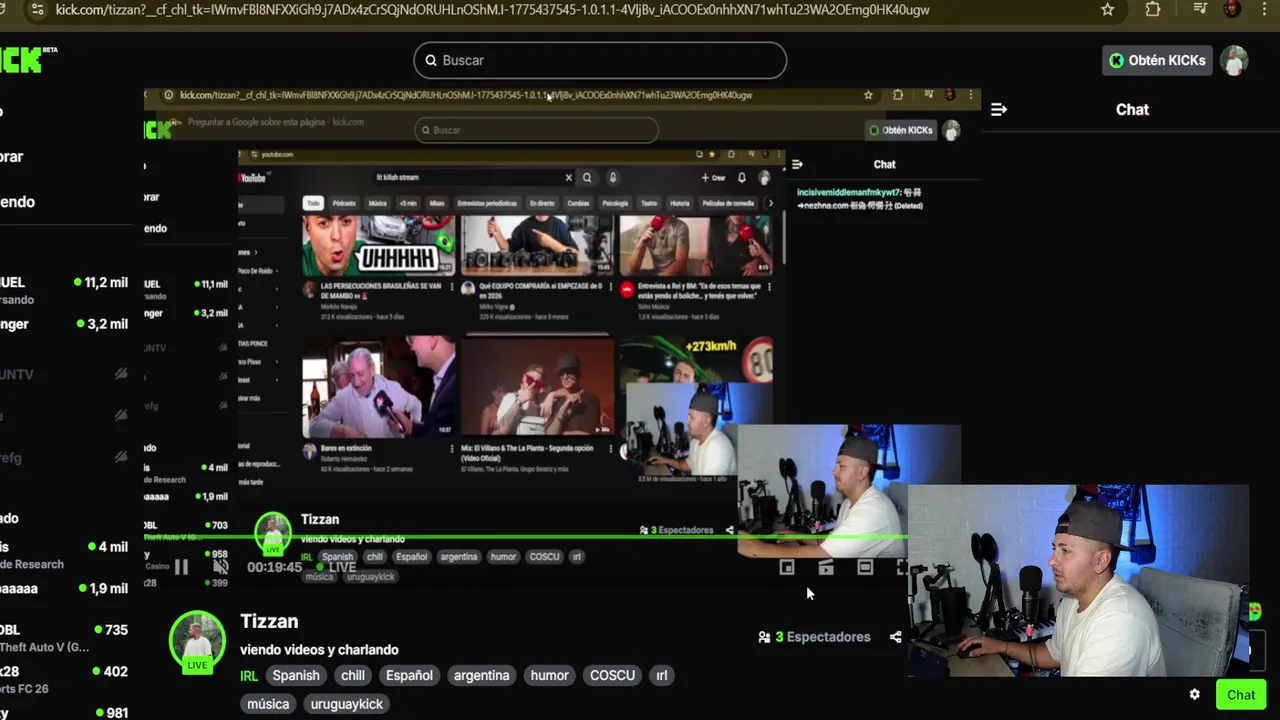
Task: Click the +273km/h video thumbnail in the stream
Action: point(695,362)
